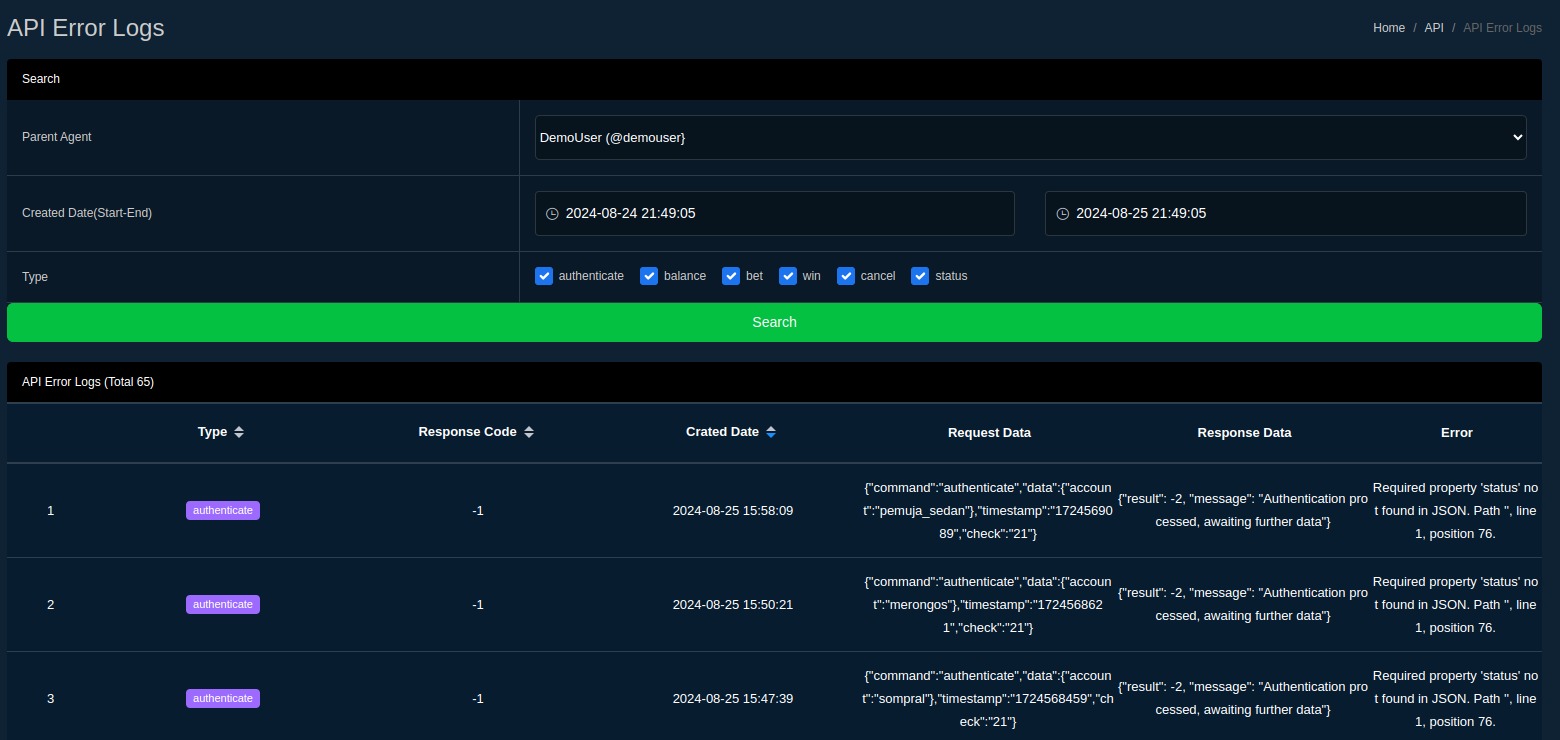The image size is (1560, 740).
Task: Click the response data cell in row 3
Action: click(1243, 699)
